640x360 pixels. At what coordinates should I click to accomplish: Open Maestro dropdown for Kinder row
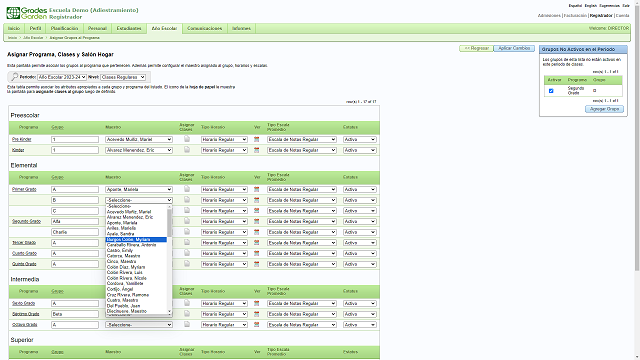click(x=139, y=150)
